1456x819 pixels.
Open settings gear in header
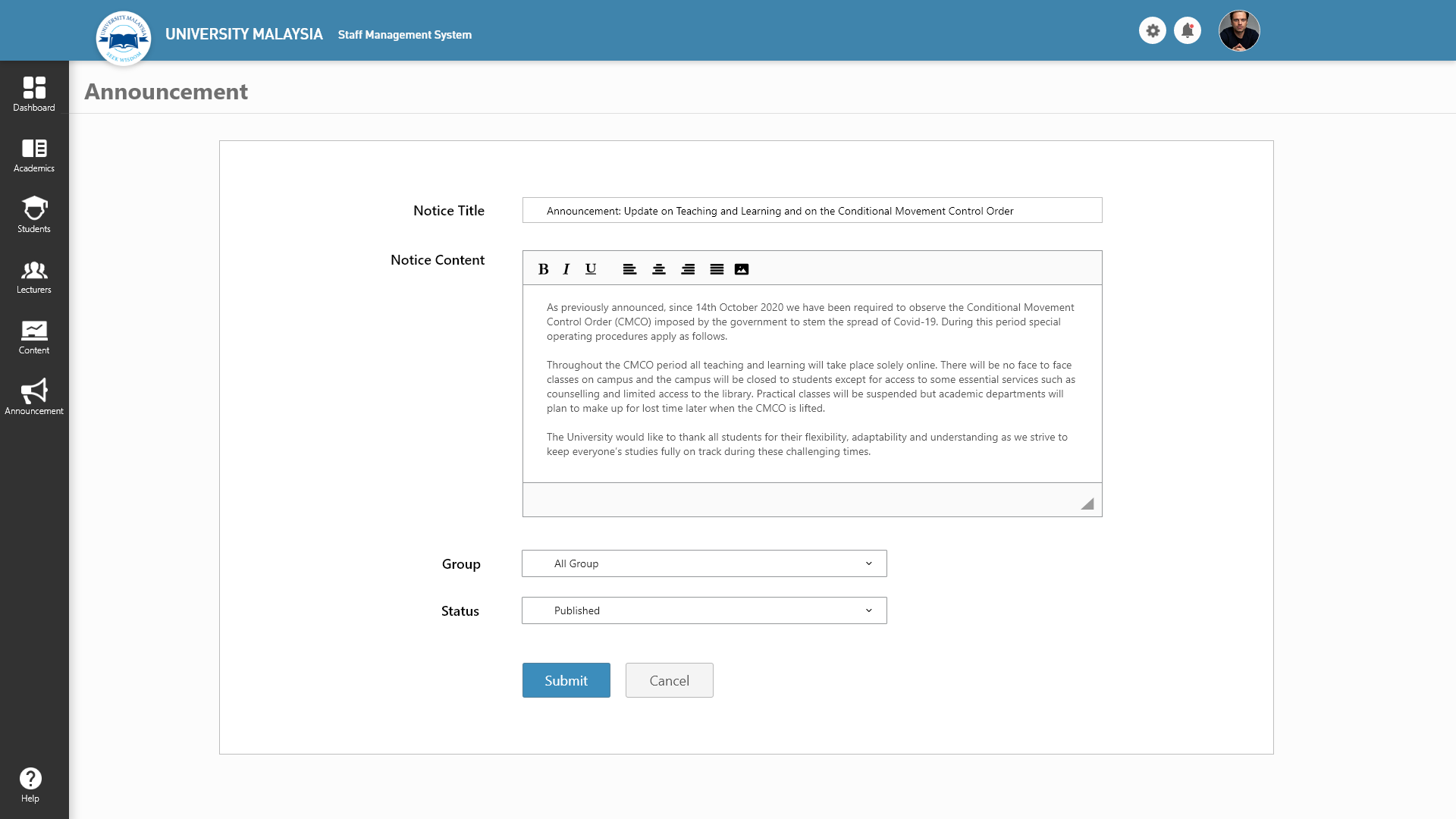(1153, 30)
